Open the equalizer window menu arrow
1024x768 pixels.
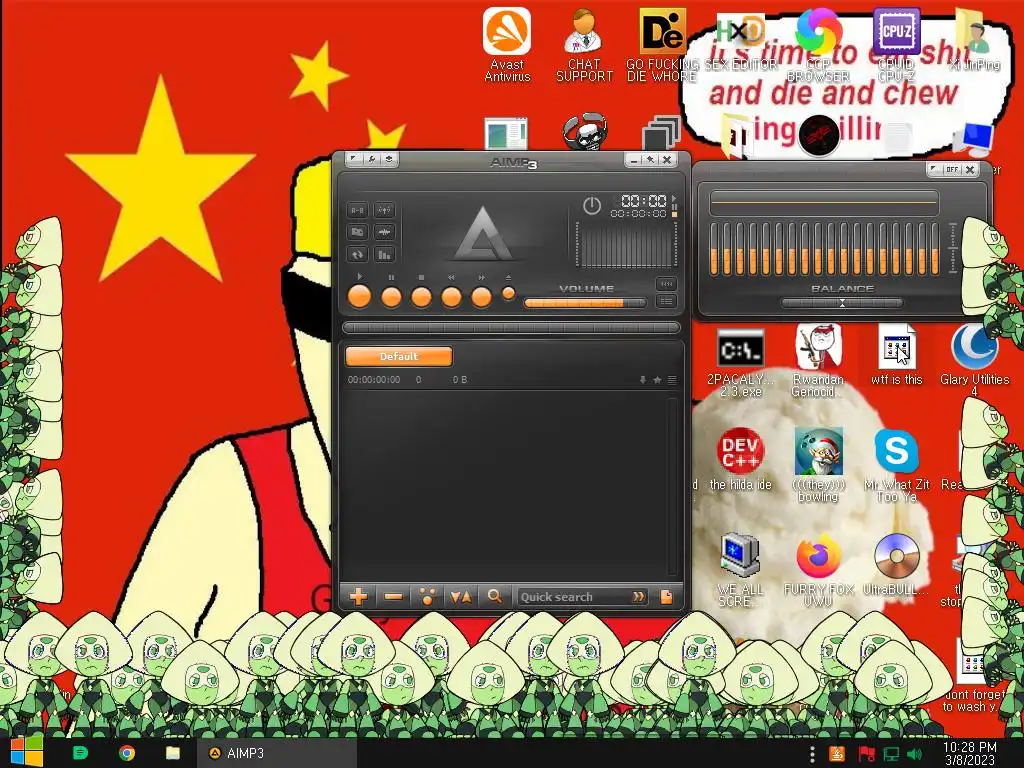pos(935,170)
